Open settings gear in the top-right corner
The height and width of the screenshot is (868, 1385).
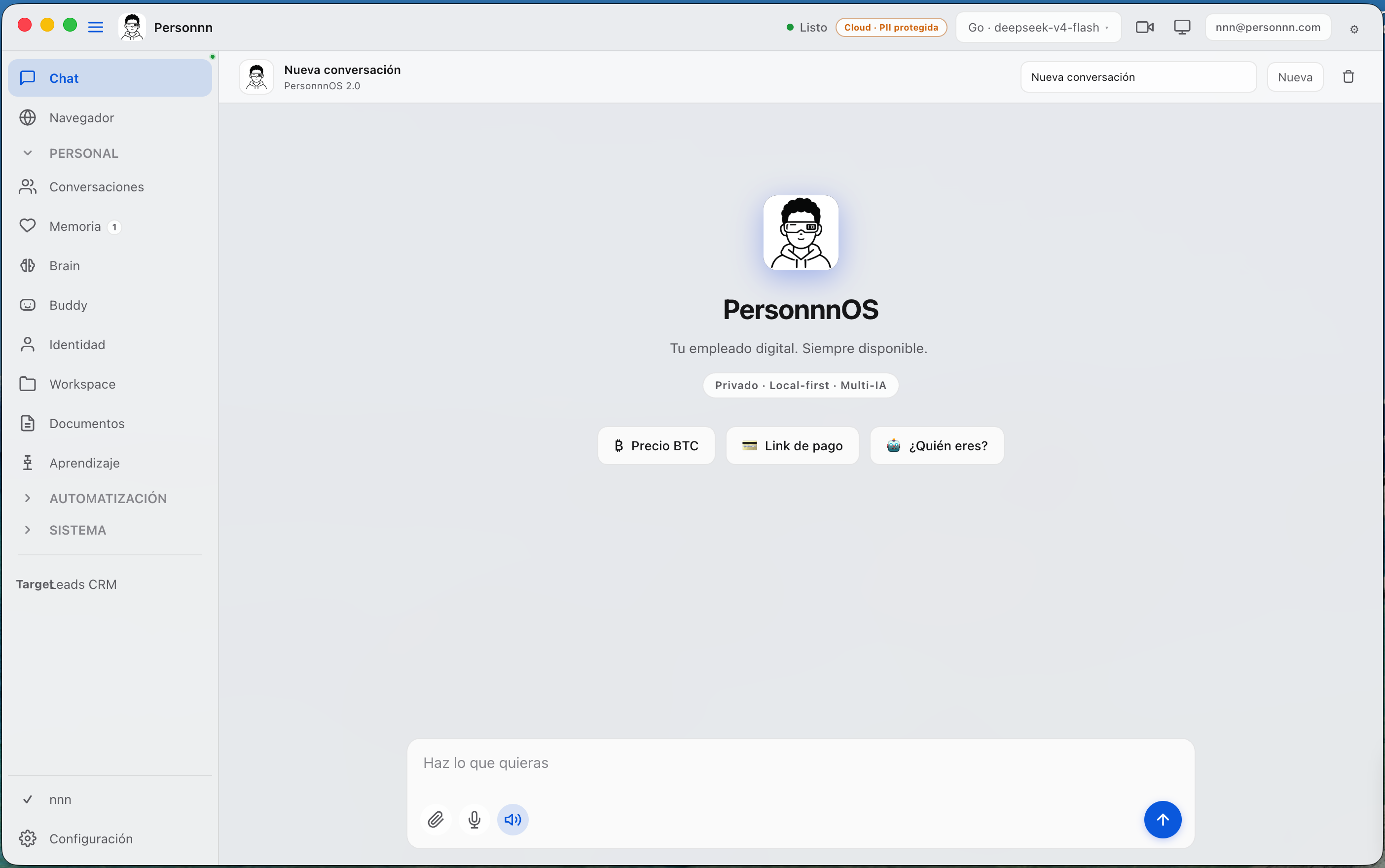1354,29
